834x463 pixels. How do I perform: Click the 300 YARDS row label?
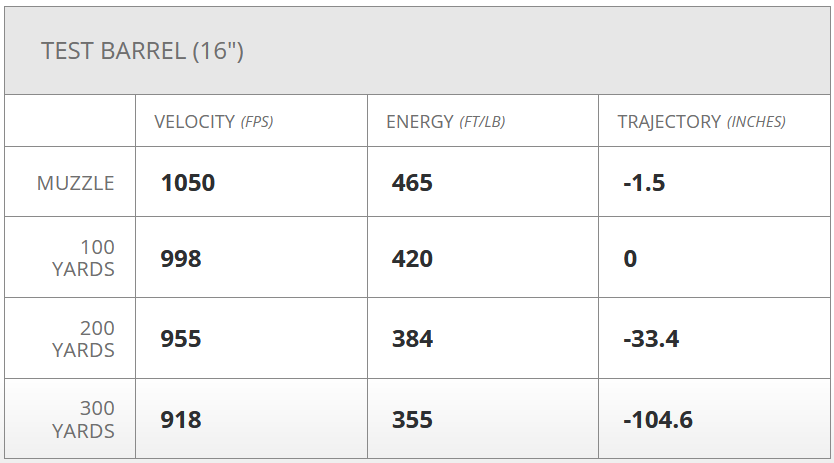click(x=82, y=420)
